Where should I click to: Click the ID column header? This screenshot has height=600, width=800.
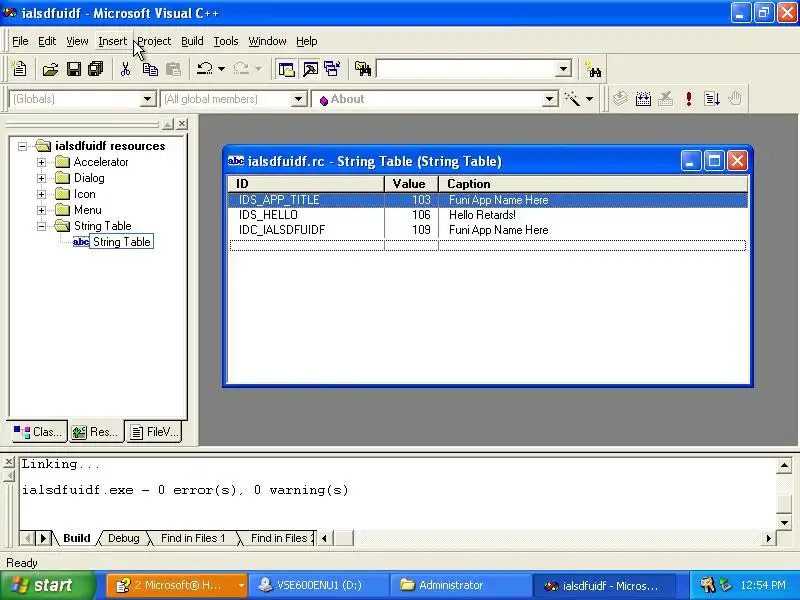(306, 184)
